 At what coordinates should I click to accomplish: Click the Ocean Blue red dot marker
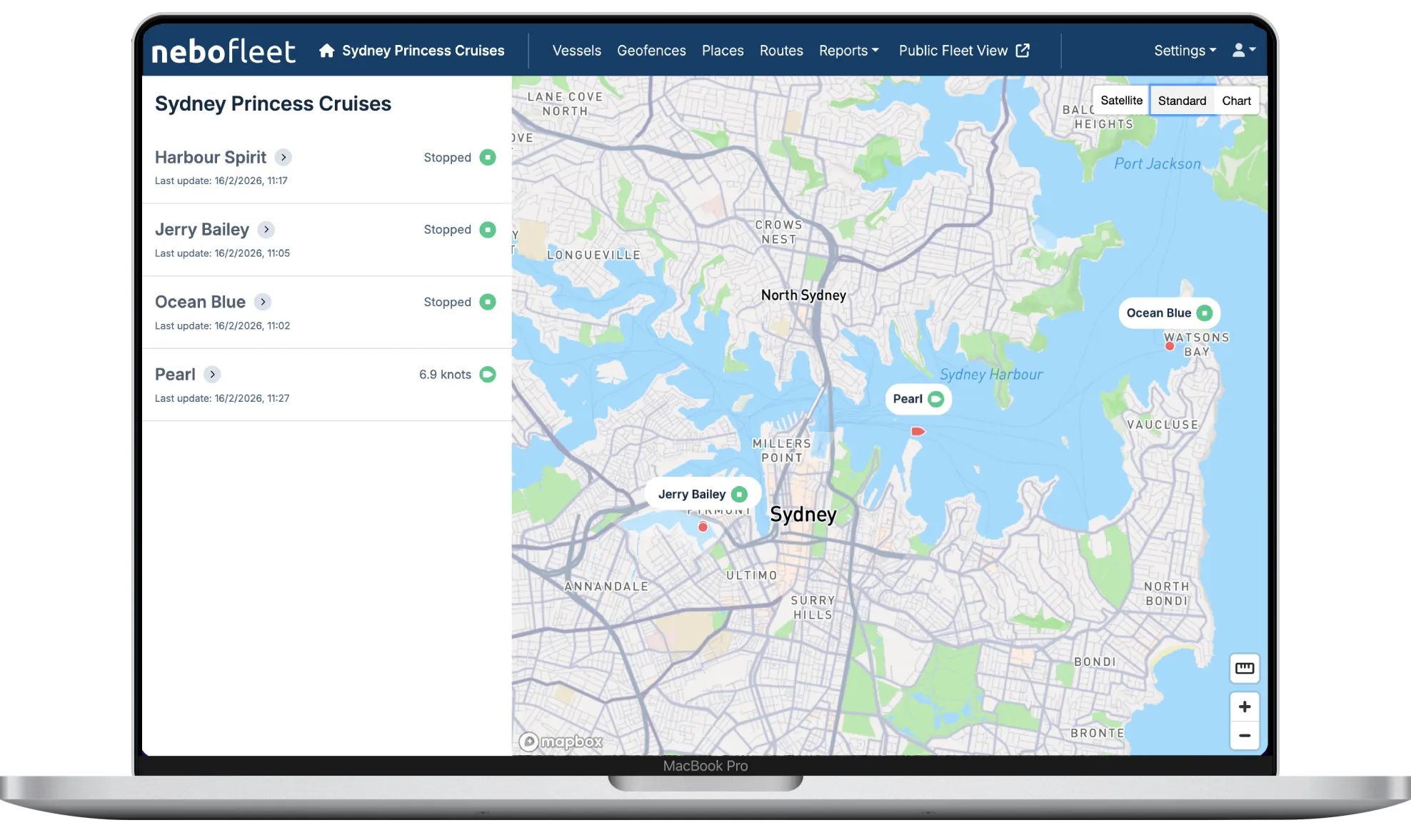coord(1170,346)
